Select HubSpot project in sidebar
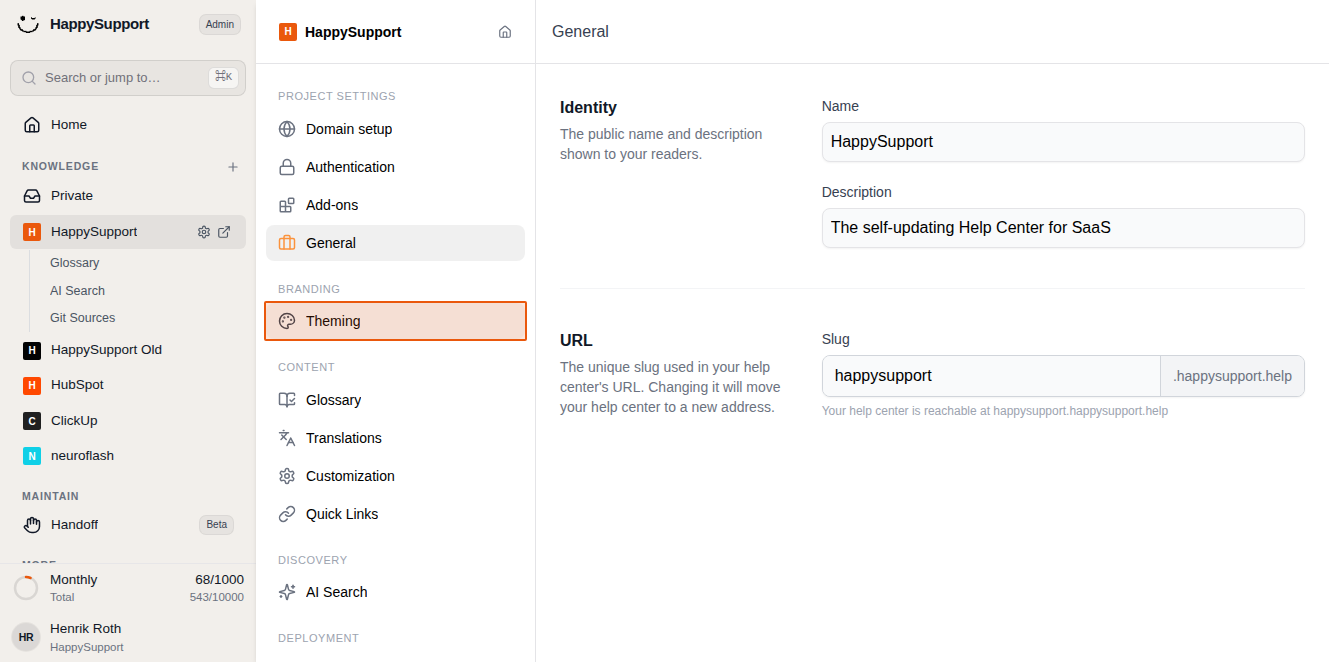Image resolution: width=1329 pixels, height=662 pixels. (x=128, y=385)
